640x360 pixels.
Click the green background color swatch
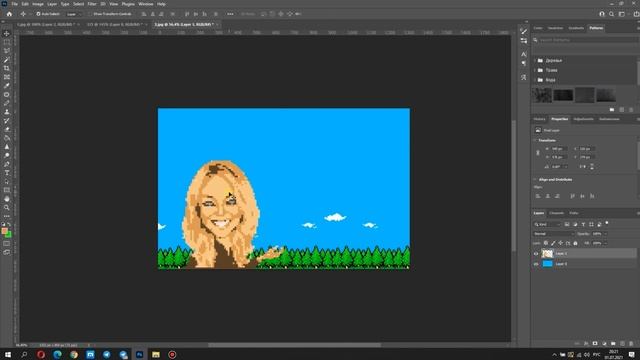[x=9, y=235]
